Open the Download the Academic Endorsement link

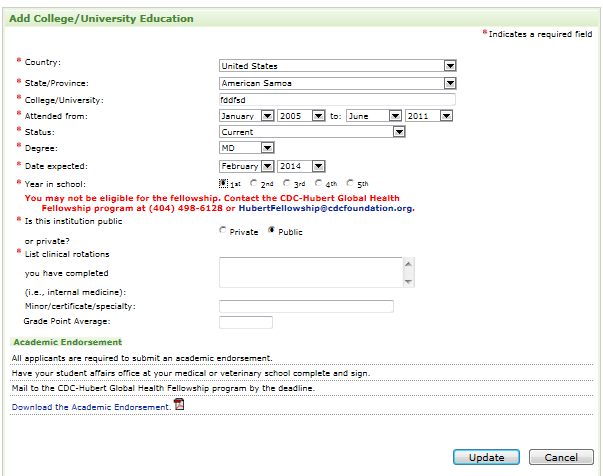90,407
